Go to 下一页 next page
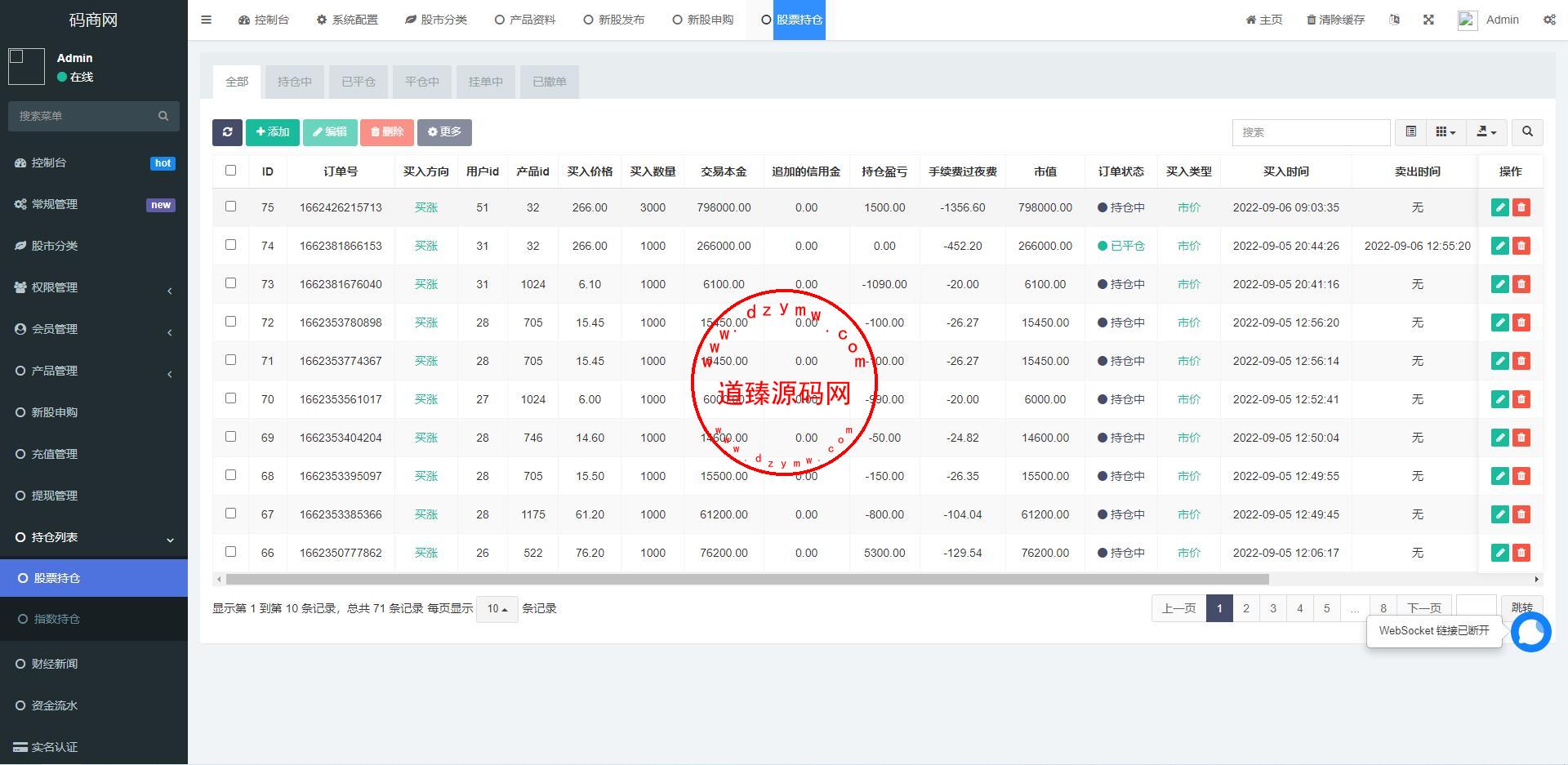1568x765 pixels. pyautogui.click(x=1423, y=608)
